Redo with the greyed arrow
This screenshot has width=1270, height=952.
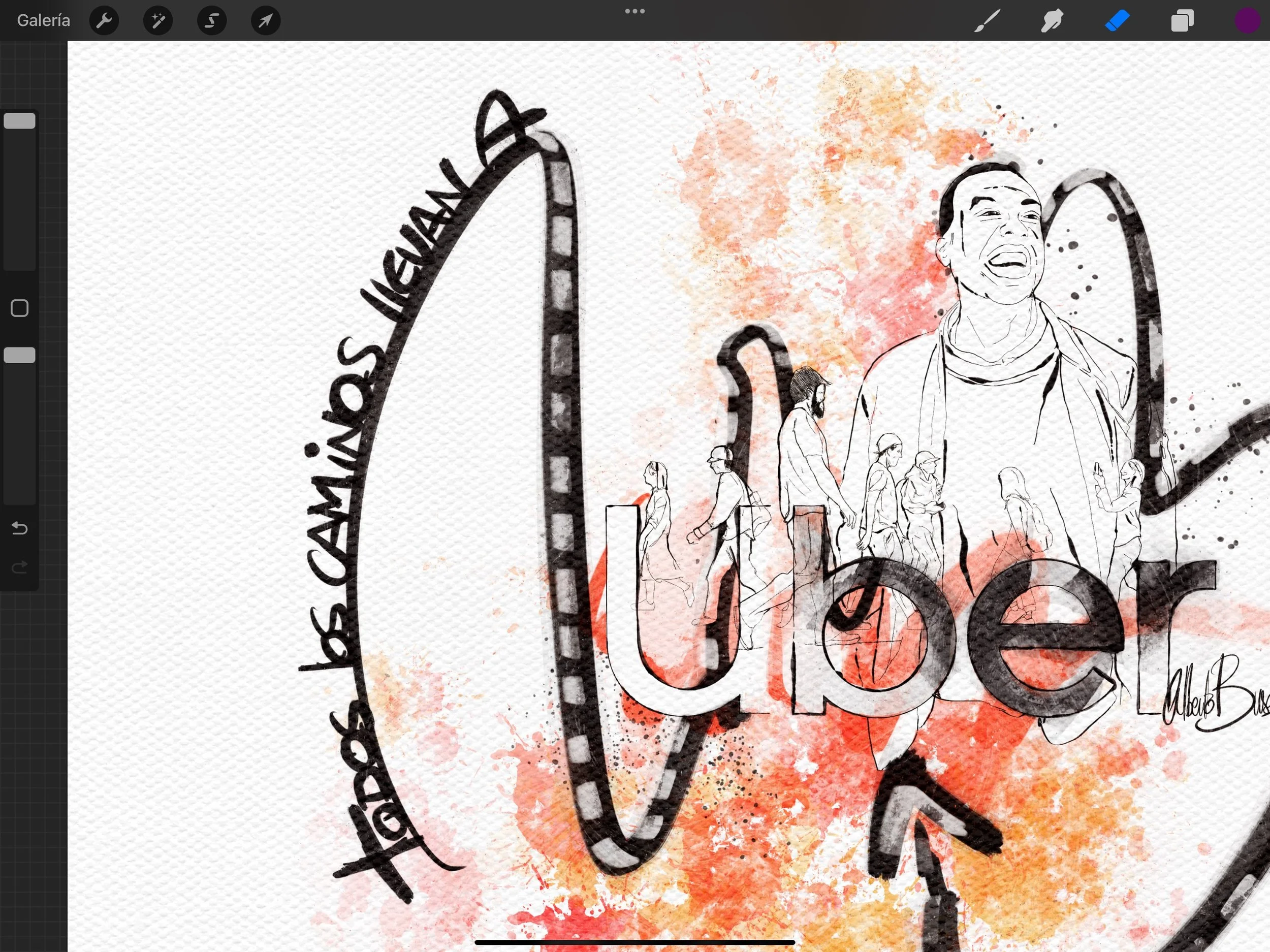(19, 567)
